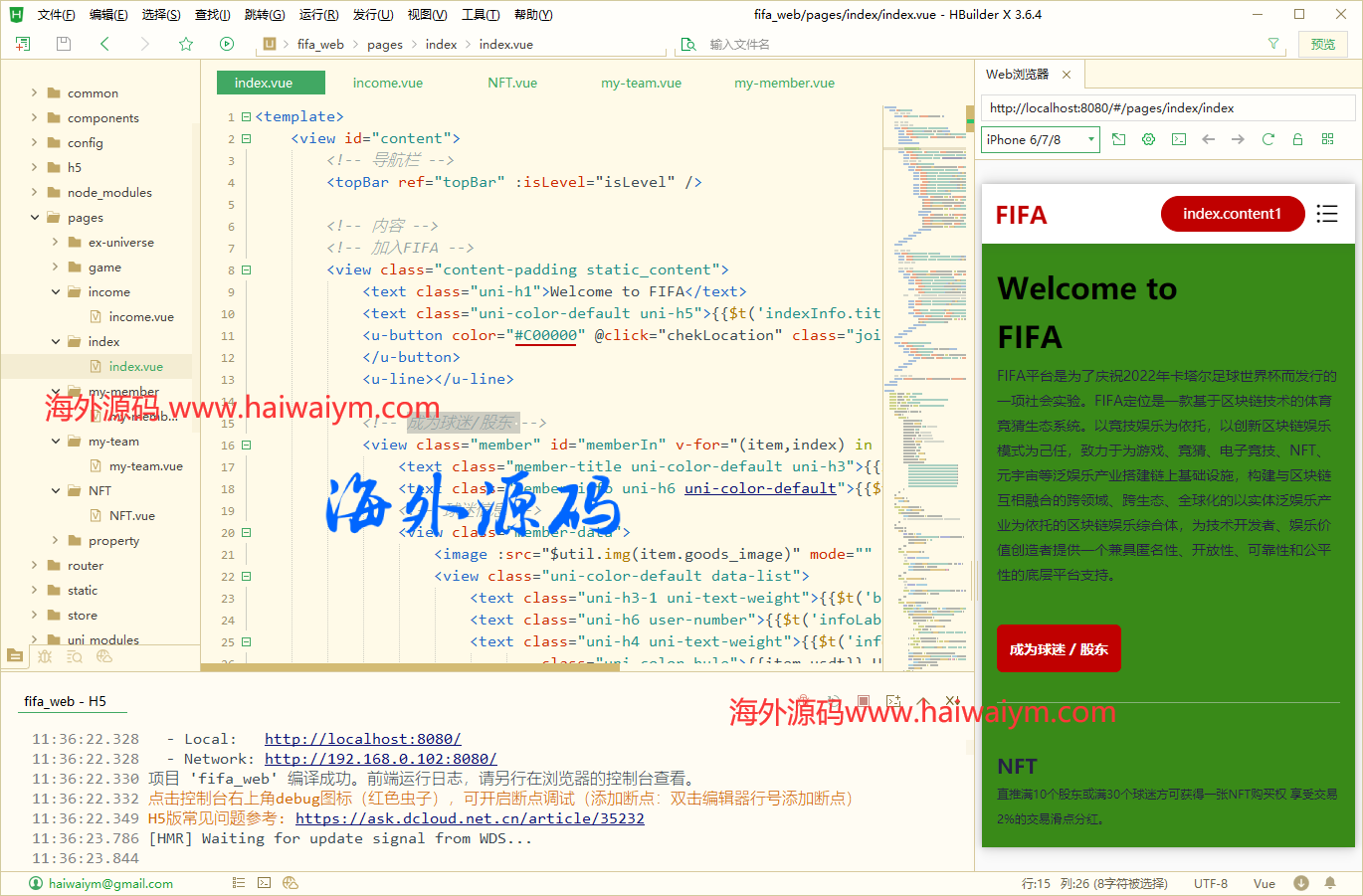The image size is (1363, 896).
Task: Click the QR code icon in preview toolbar
Action: [1327, 139]
